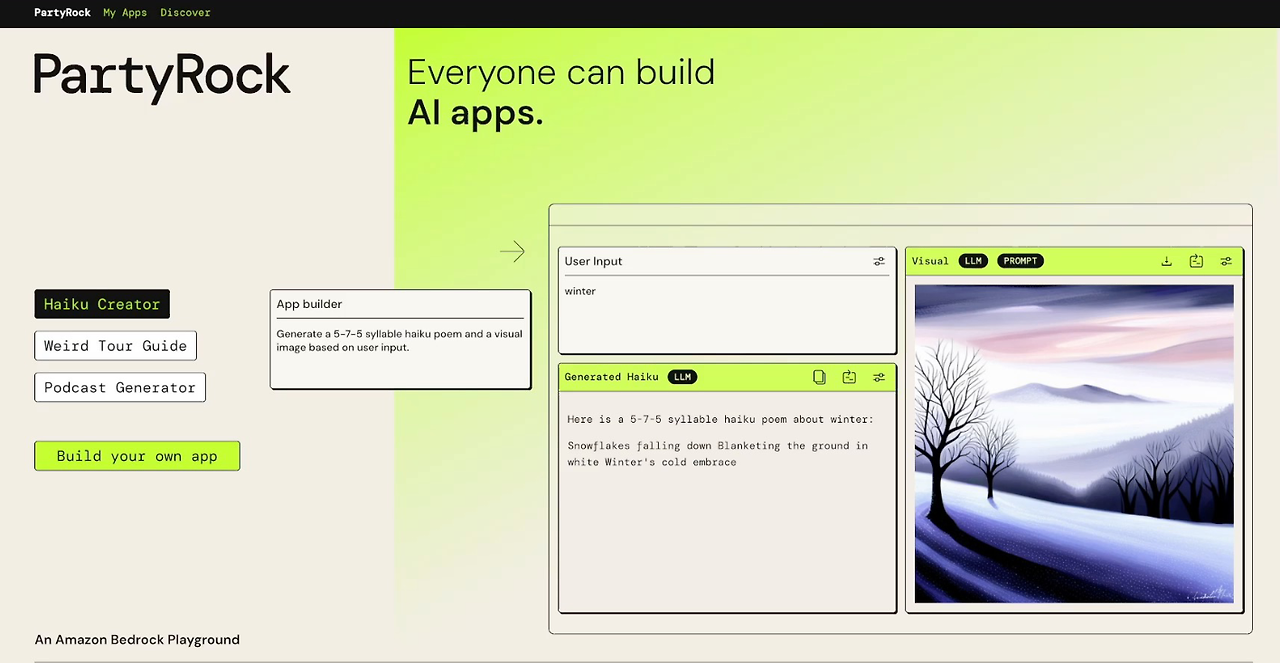This screenshot has height=663, width=1280.
Task: Click the LLM badge on Generated Haiku
Action: (x=682, y=377)
